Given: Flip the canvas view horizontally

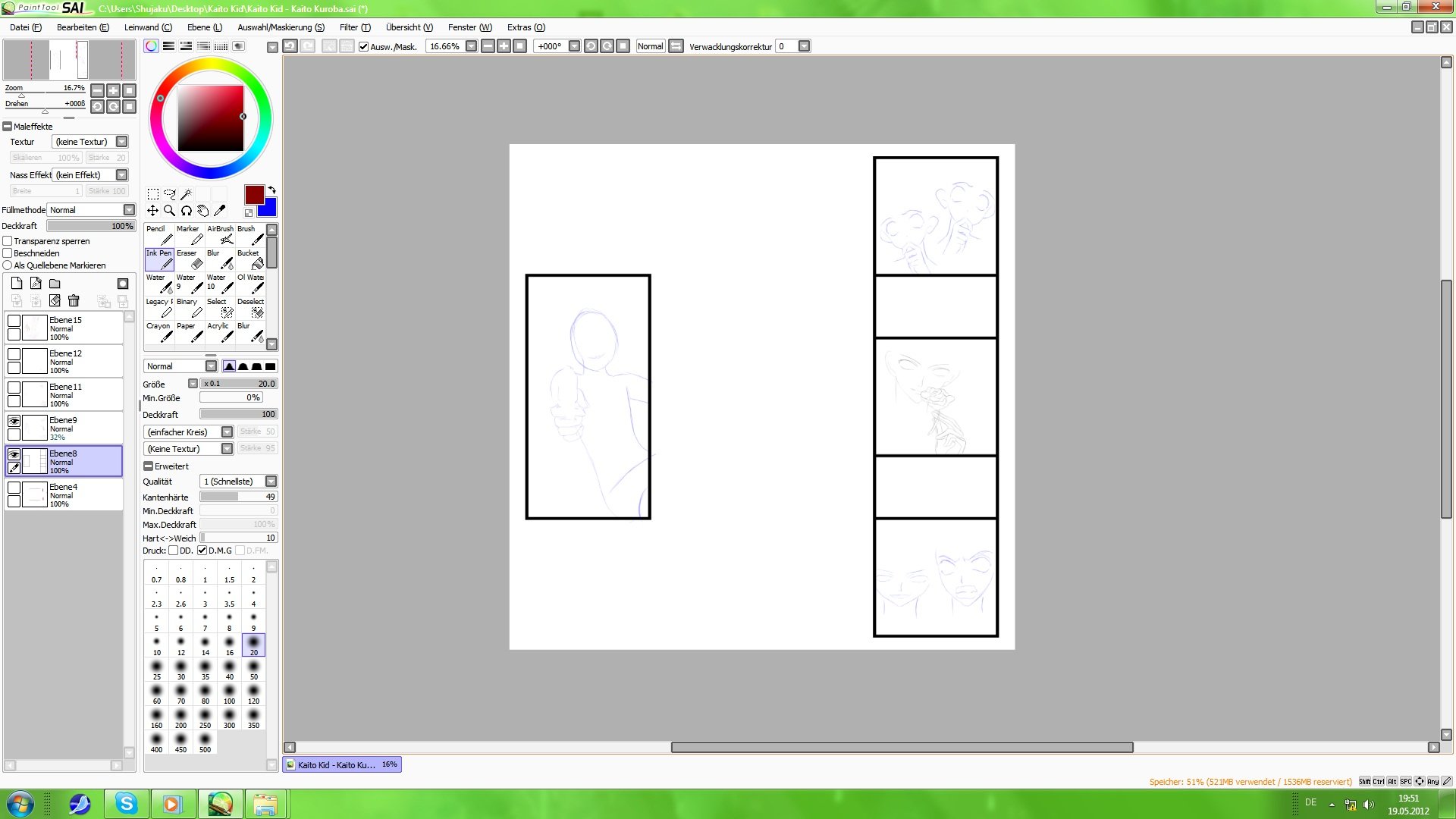Looking at the screenshot, I should 676,46.
